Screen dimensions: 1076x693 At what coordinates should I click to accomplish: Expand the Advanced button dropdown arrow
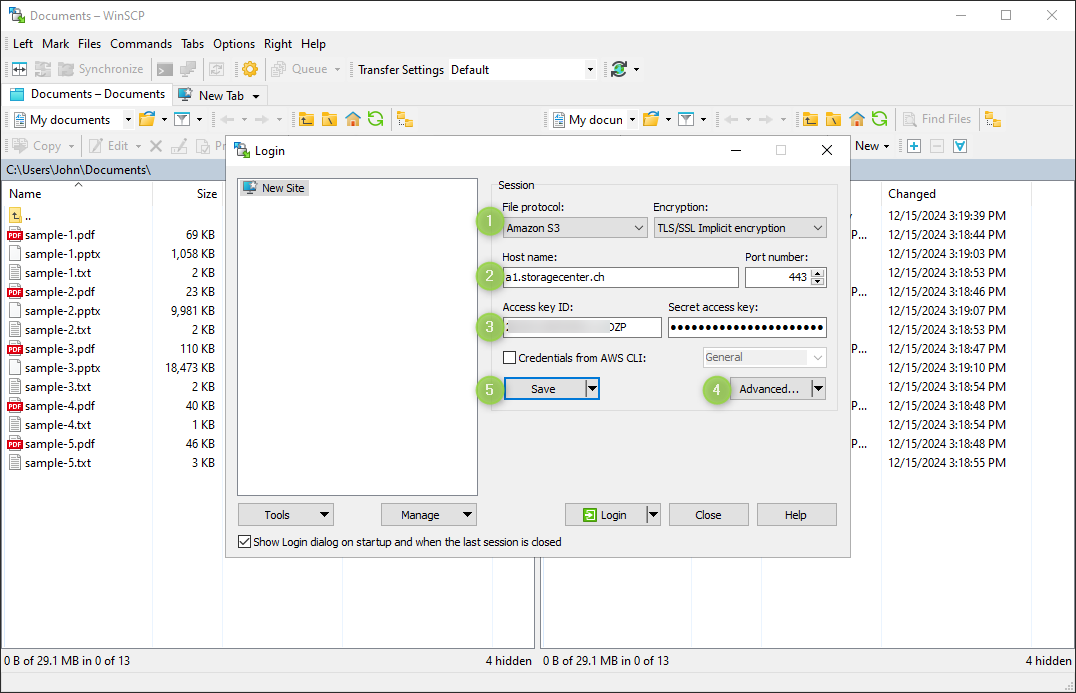[818, 389]
